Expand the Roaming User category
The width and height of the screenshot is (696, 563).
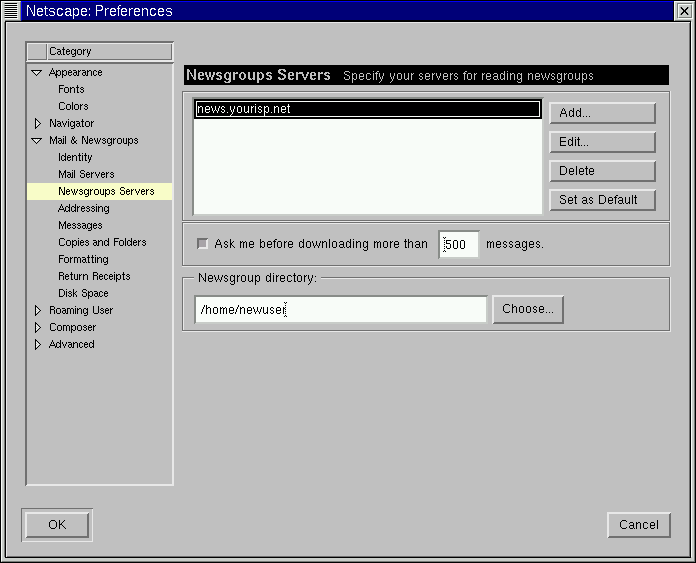tap(37, 311)
